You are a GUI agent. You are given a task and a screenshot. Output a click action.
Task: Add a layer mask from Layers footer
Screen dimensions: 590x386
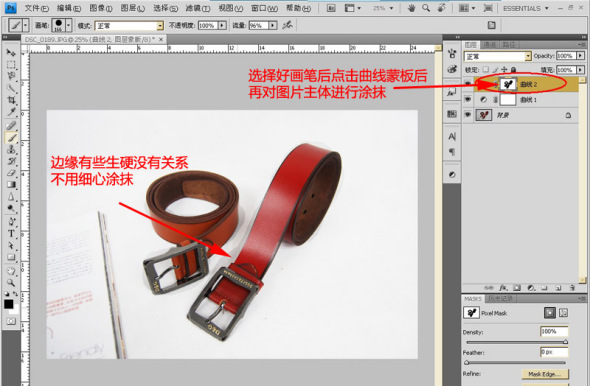(517, 288)
